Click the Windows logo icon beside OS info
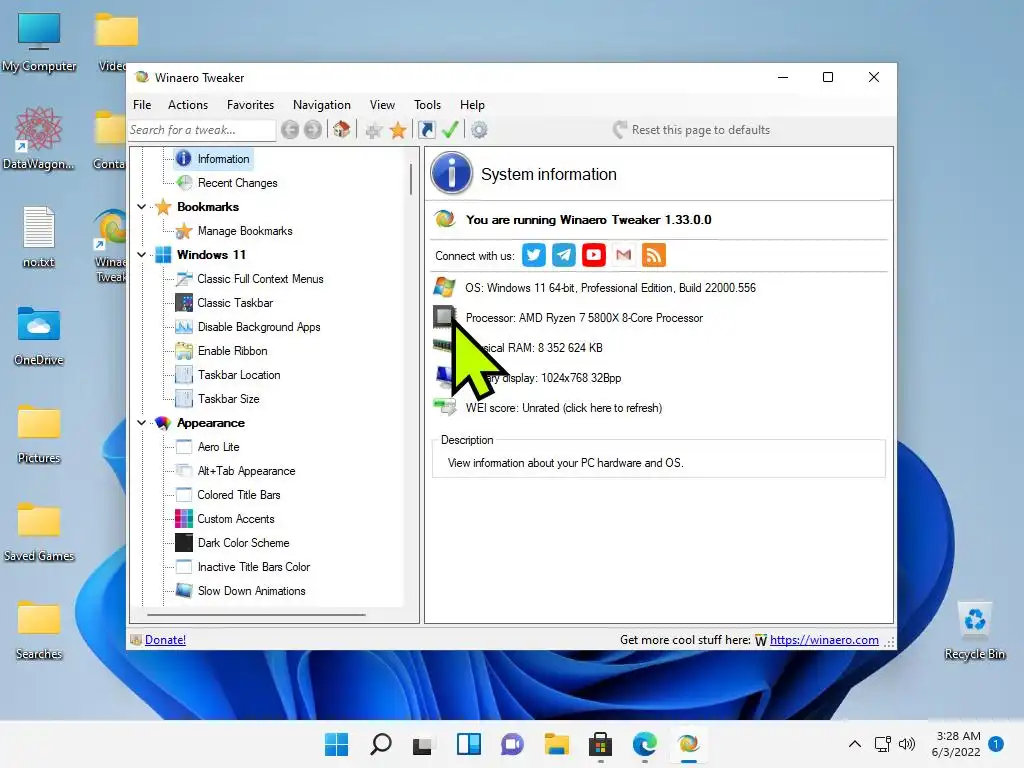 [x=444, y=287]
